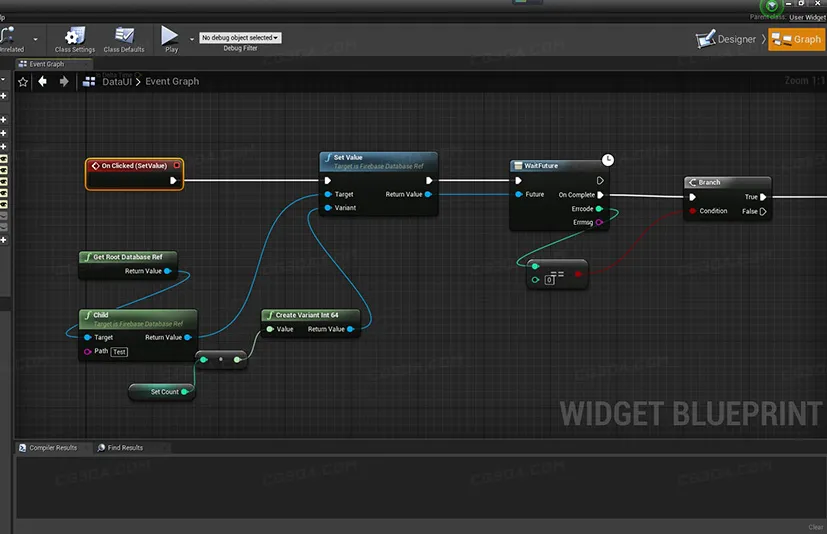Click Get Root Database Ref's Return Value pin

click(x=168, y=271)
